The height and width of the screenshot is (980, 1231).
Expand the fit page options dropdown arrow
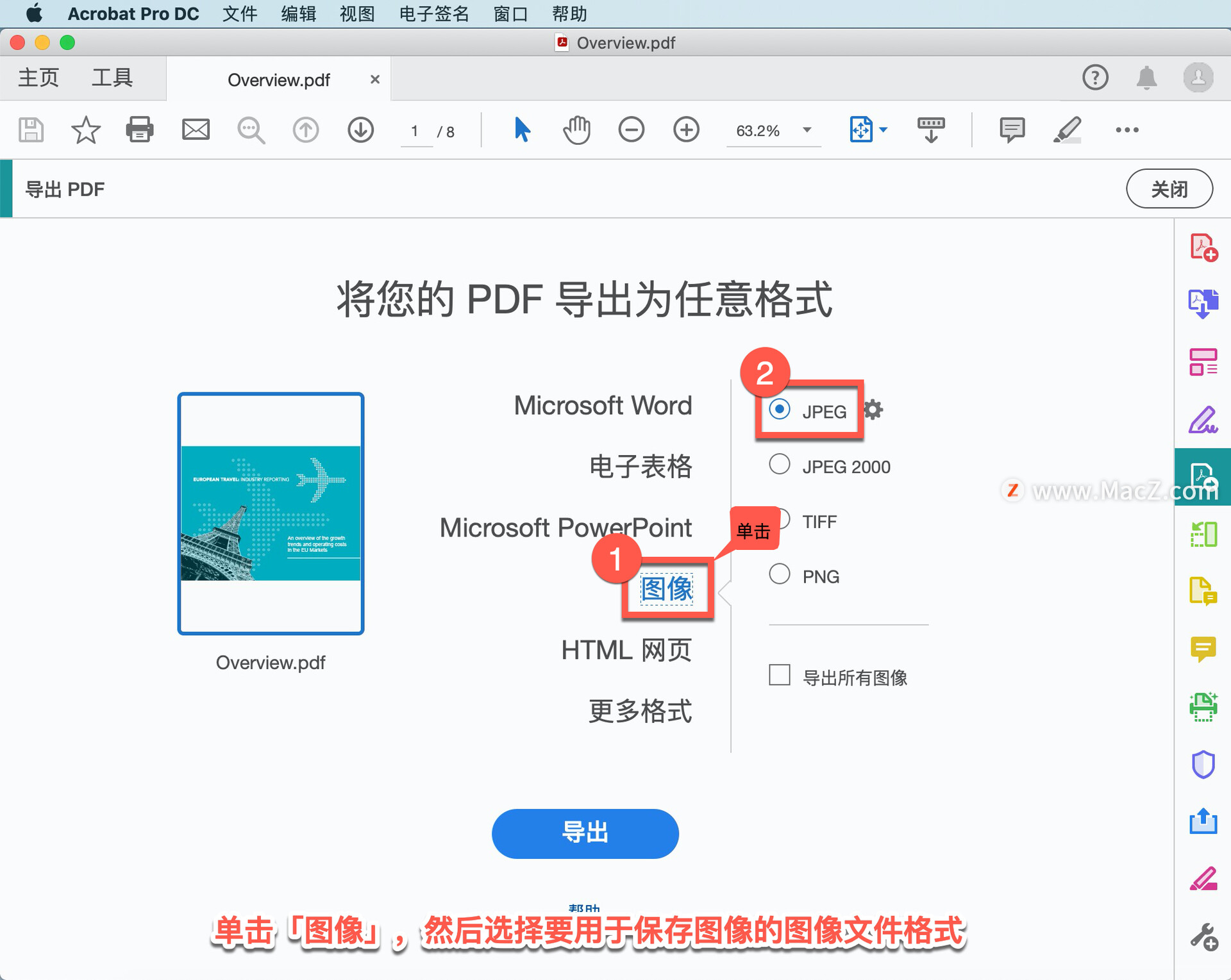coord(883,130)
